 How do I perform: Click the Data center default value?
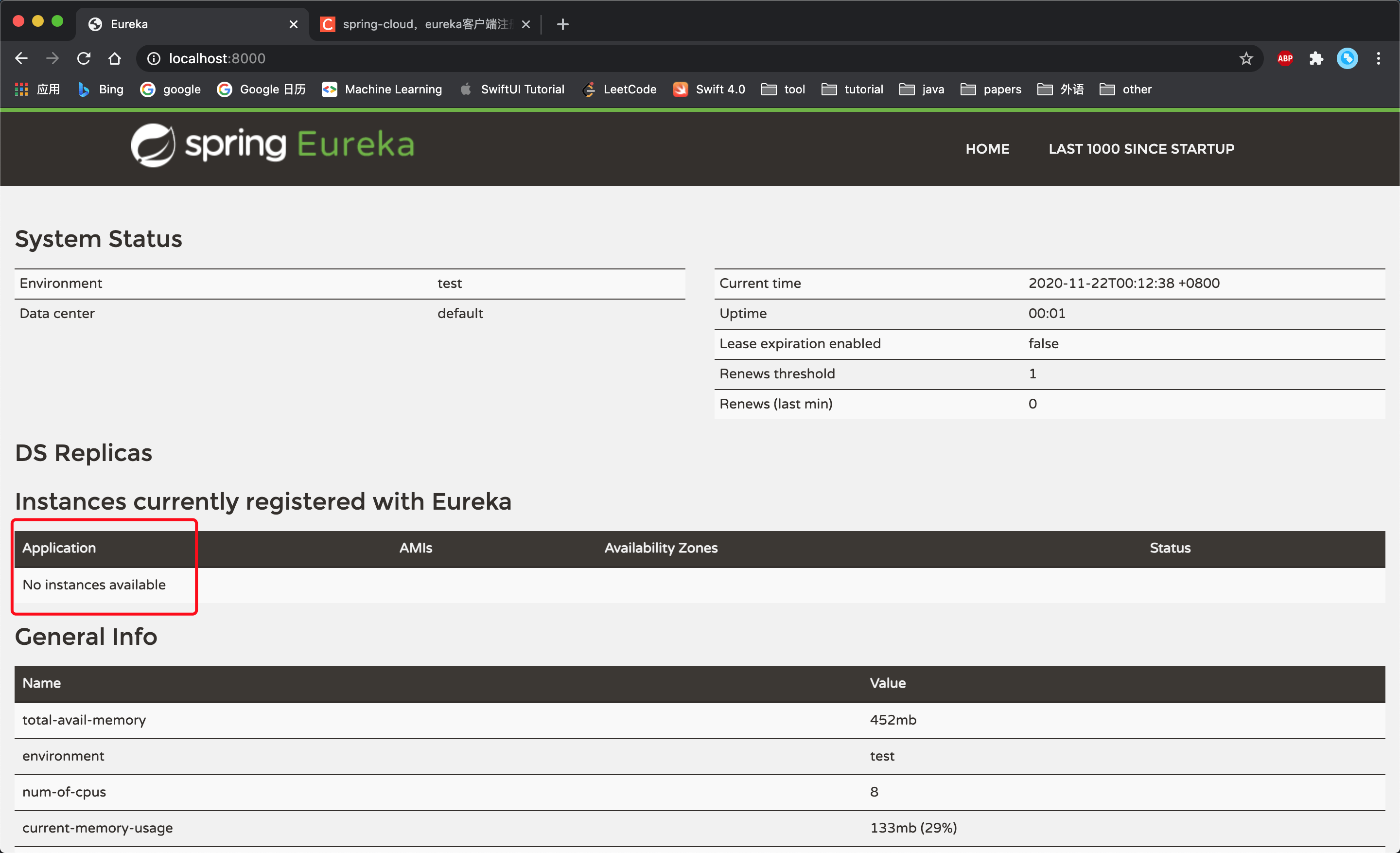click(x=460, y=313)
